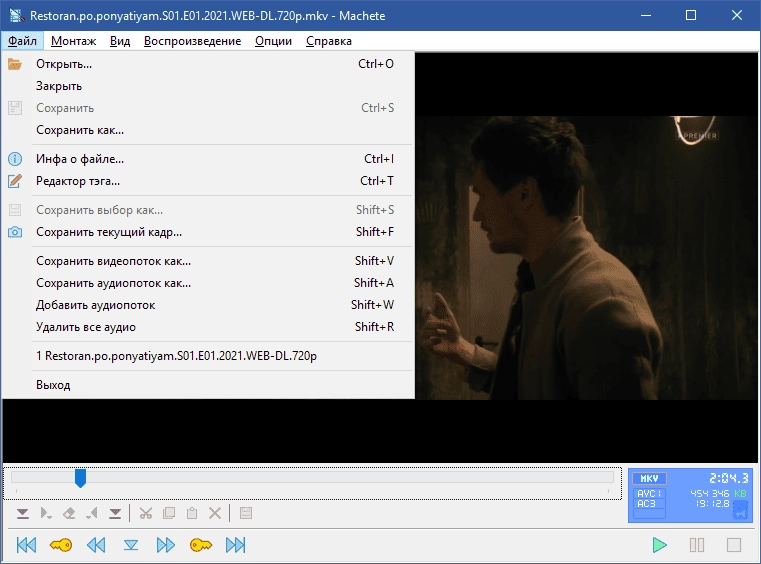Click the green Play button
This screenshot has height=564, width=761.
(x=659, y=545)
